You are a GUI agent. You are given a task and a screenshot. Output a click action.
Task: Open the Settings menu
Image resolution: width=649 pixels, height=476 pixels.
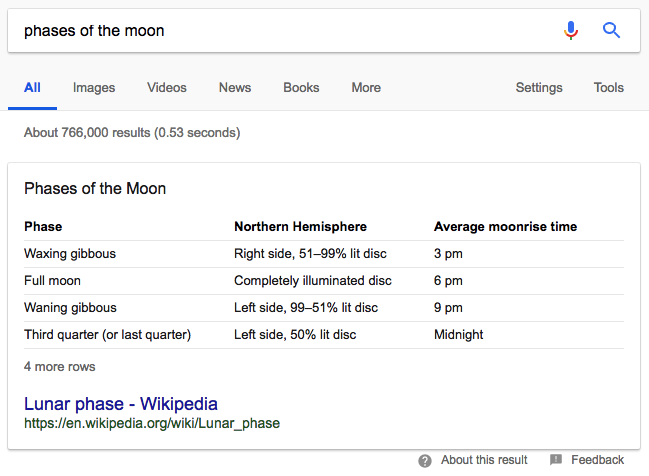pyautogui.click(x=539, y=88)
